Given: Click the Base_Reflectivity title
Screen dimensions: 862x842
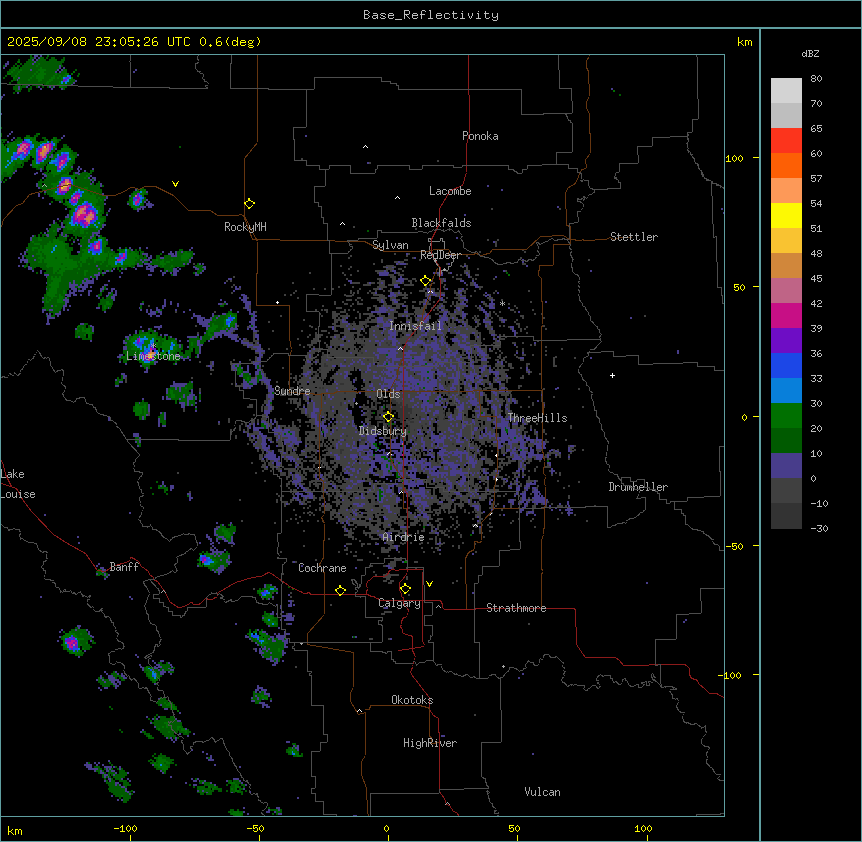Looking at the screenshot, I should click(431, 15).
